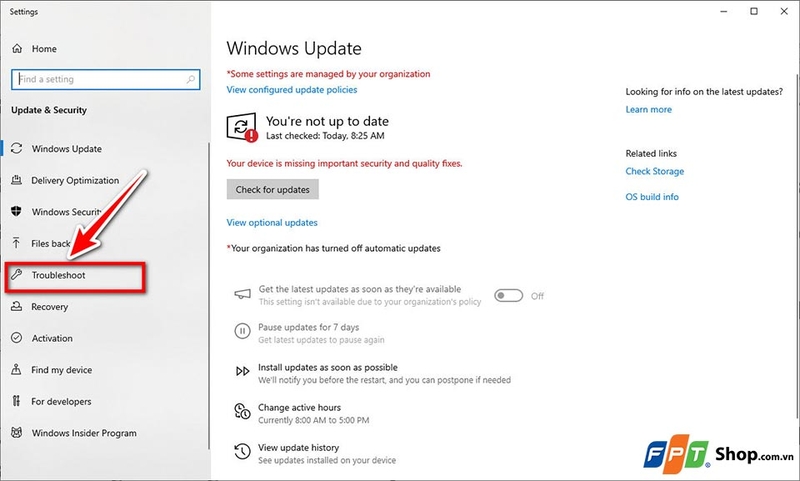
Task: Click the Learn more link
Action: pyautogui.click(x=648, y=109)
